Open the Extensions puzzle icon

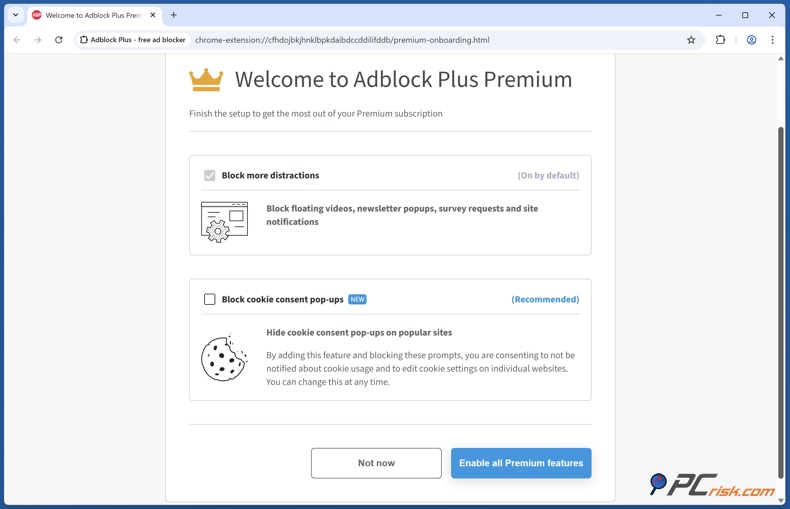coord(720,40)
